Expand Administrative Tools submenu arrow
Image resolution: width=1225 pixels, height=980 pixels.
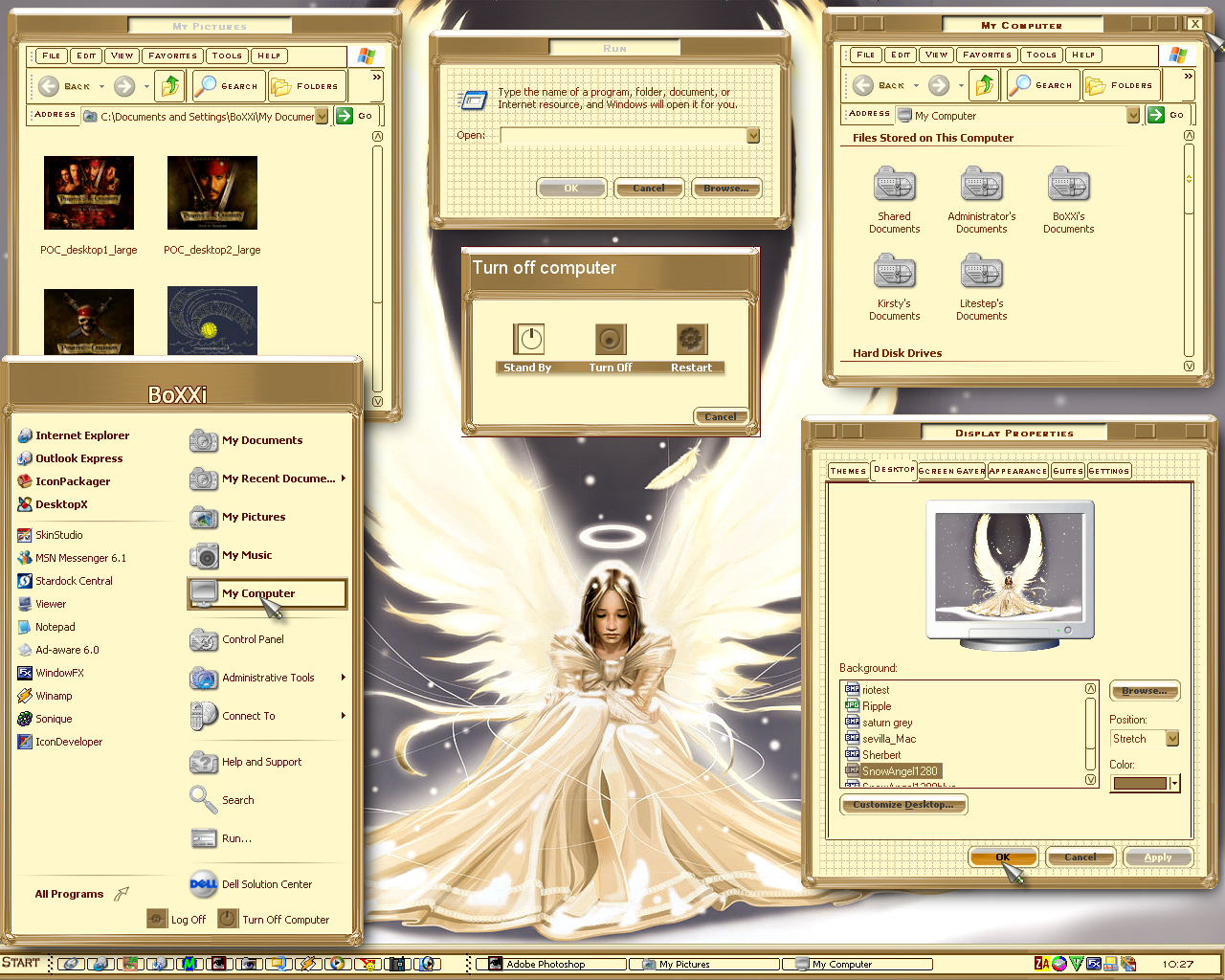click(344, 678)
